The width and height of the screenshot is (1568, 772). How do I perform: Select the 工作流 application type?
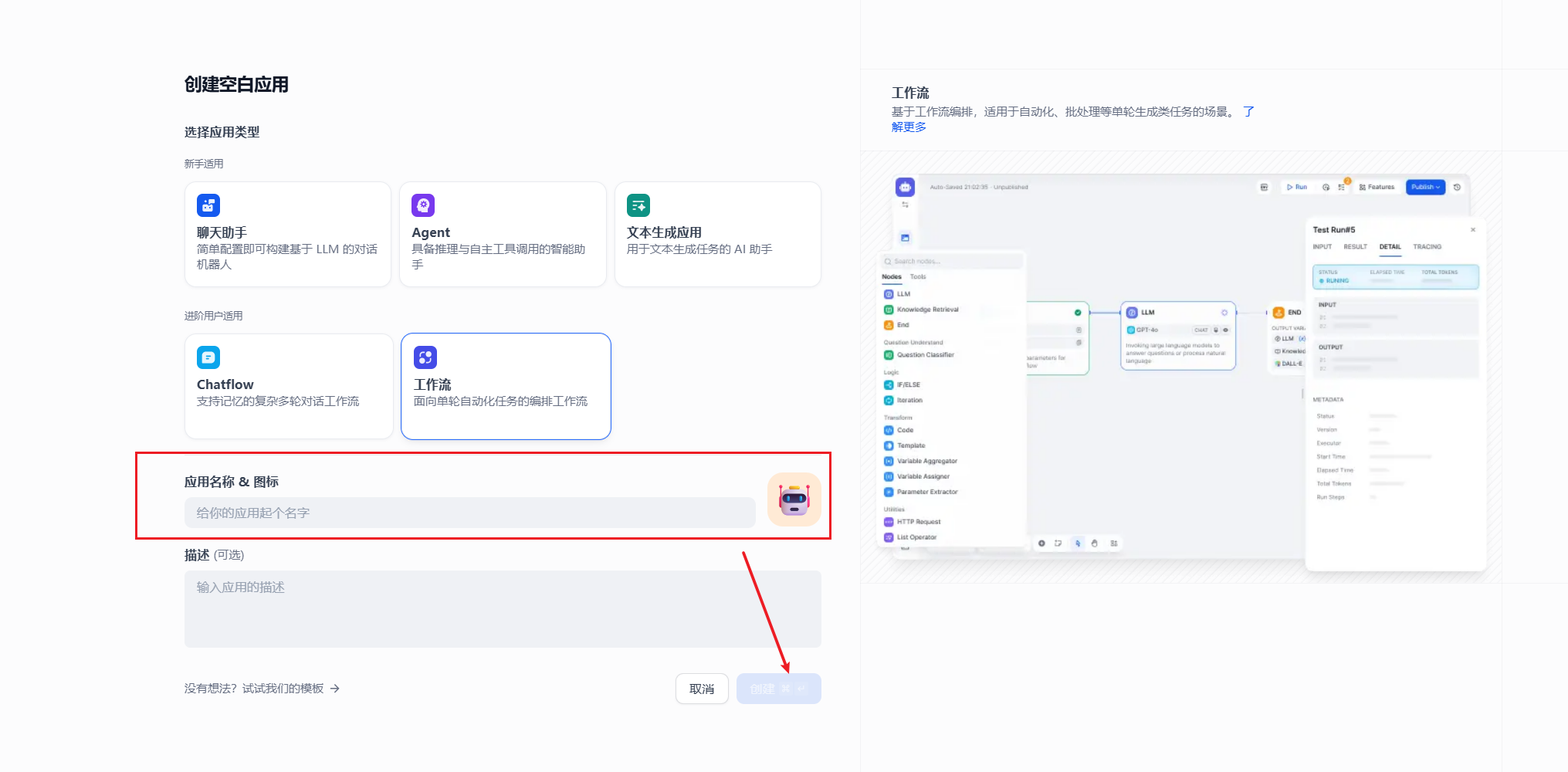(x=505, y=386)
